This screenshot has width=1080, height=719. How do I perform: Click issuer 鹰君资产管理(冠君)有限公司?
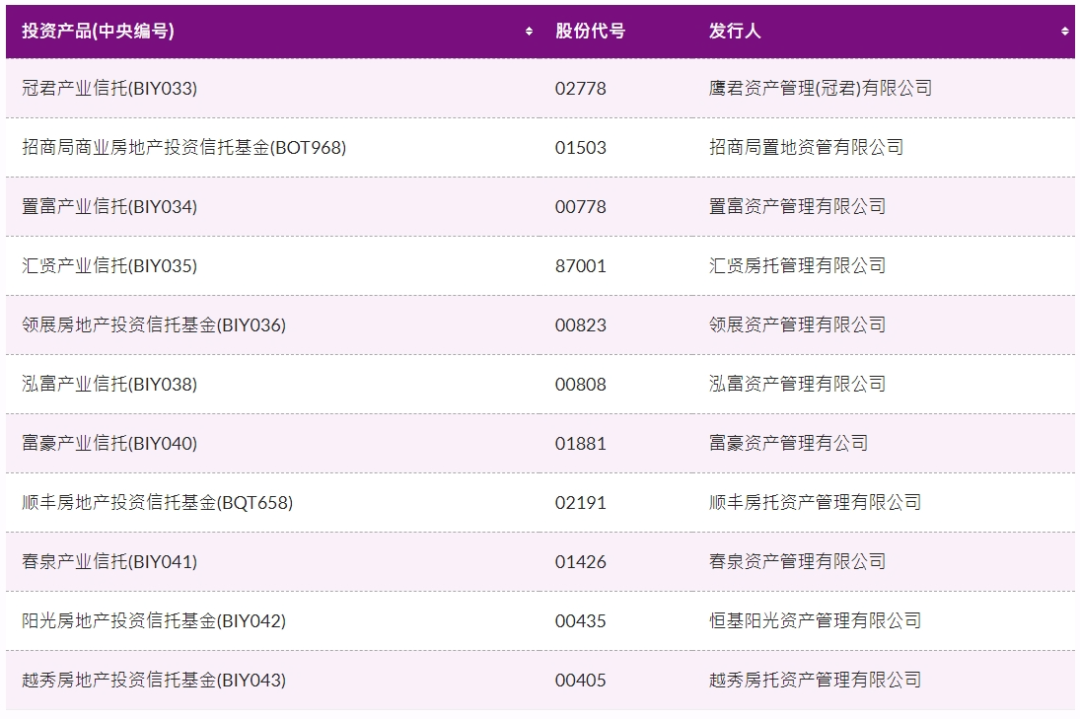click(820, 88)
